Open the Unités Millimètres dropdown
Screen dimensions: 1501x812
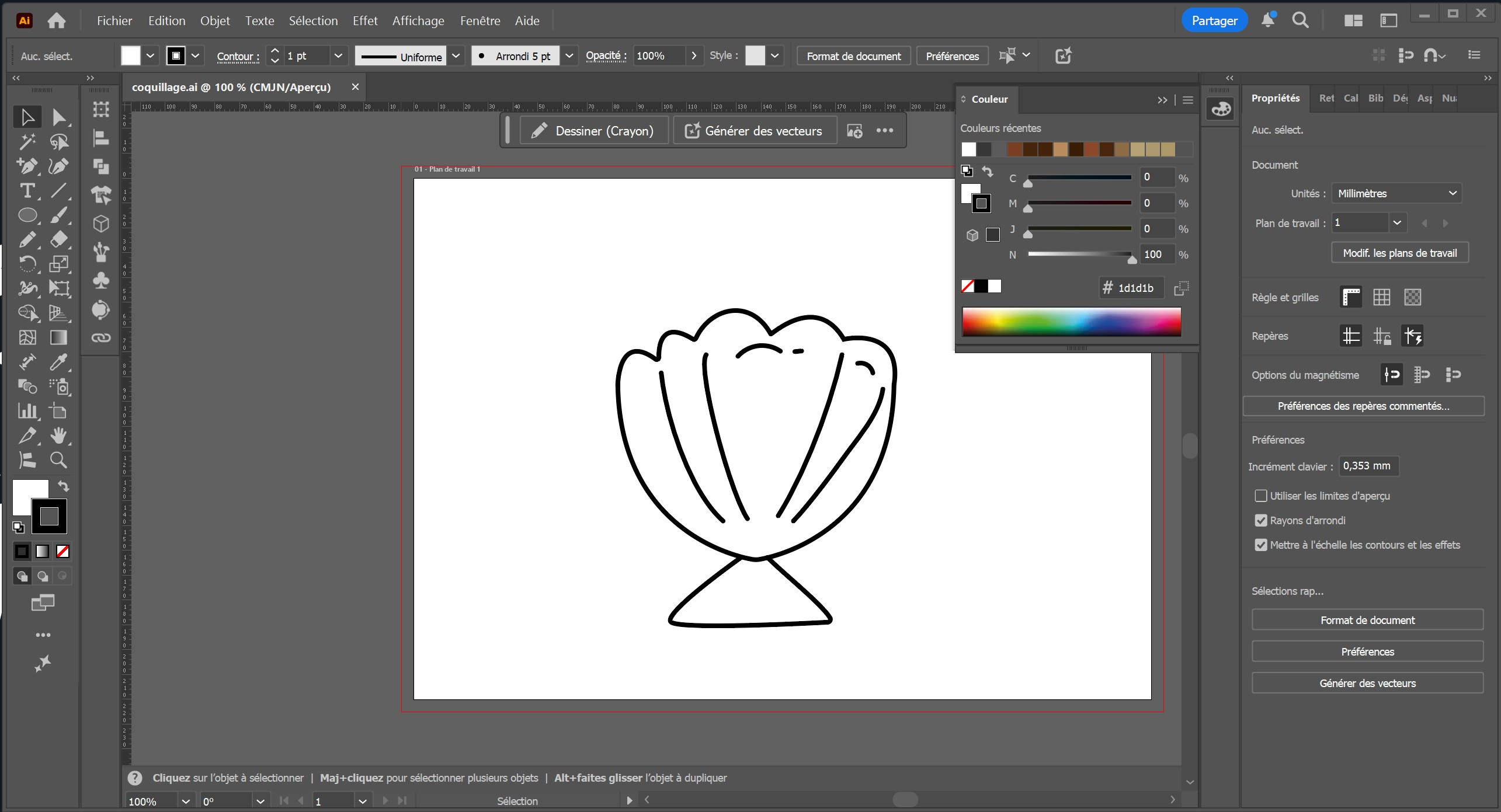coord(1396,193)
